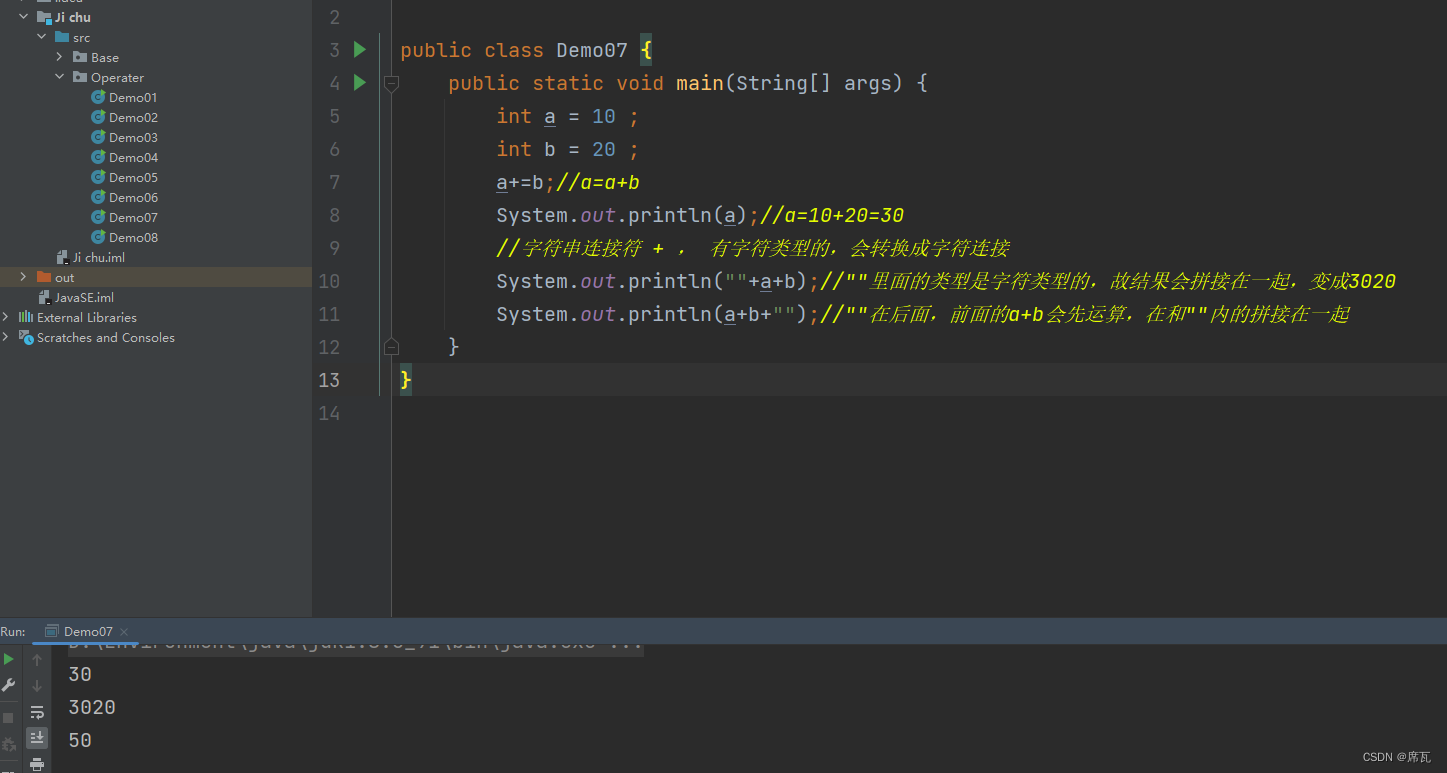This screenshot has width=1447, height=773.
Task: Click println(""+a+b) statement
Action: pyautogui.click(x=657, y=281)
